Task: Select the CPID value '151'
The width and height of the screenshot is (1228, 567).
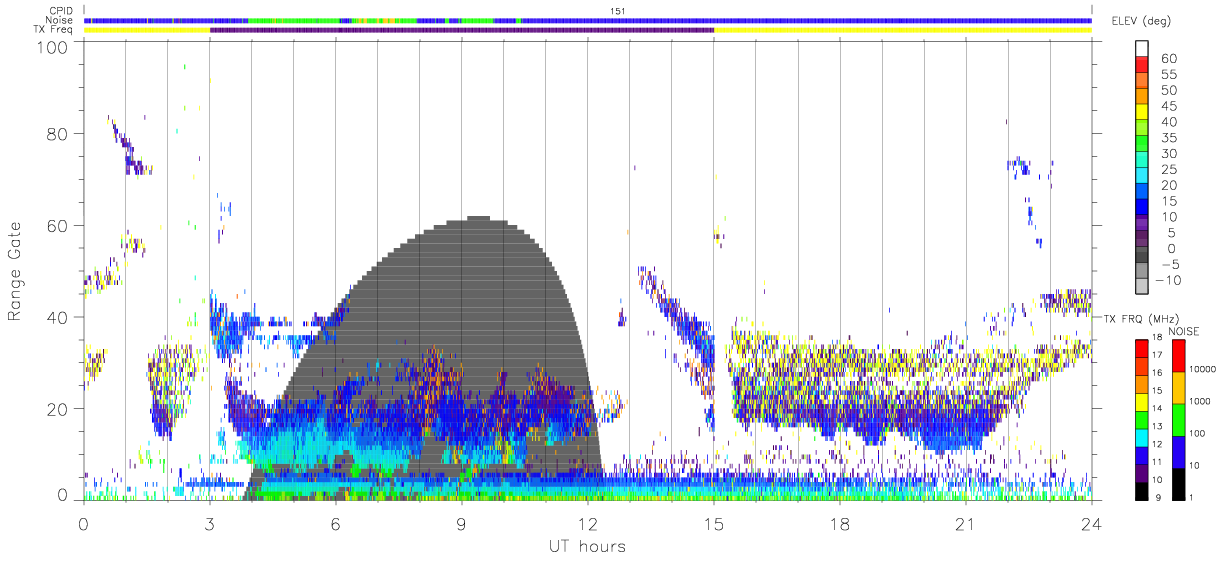Action: [617, 11]
